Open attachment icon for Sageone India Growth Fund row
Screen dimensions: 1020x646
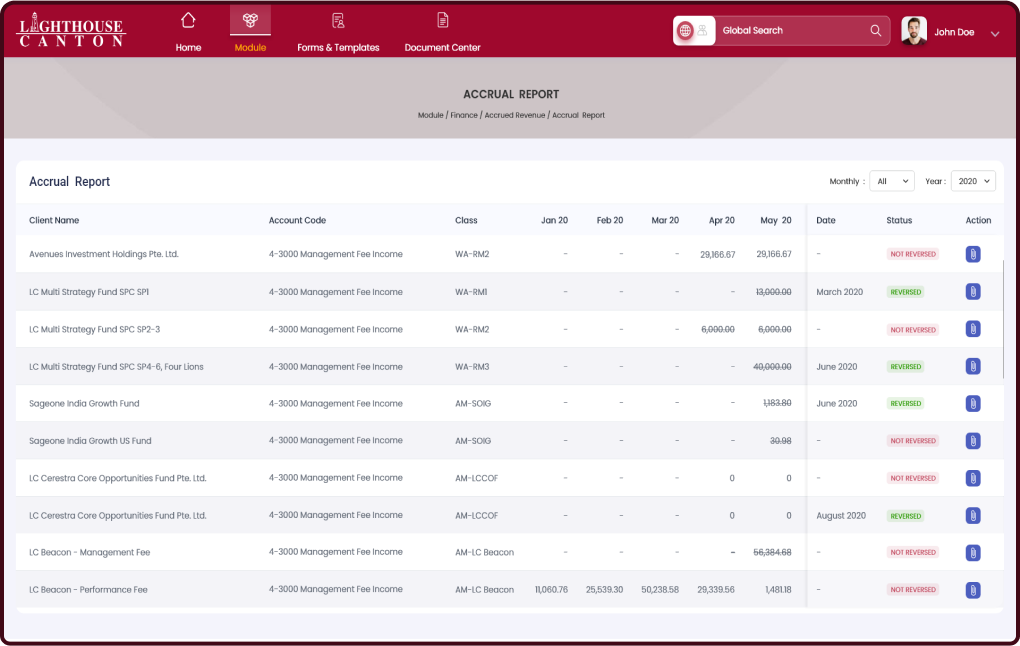(x=973, y=403)
